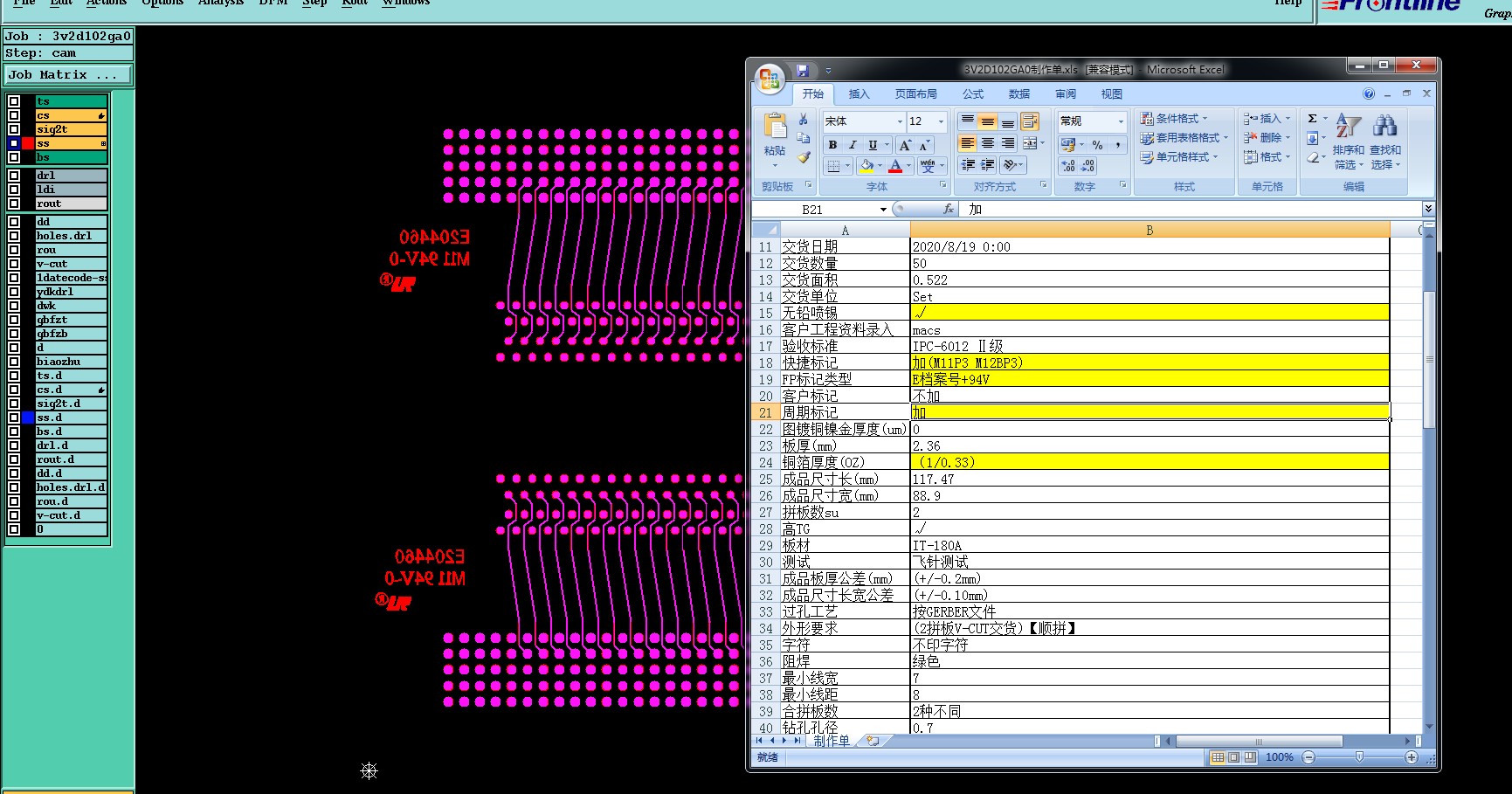
Task: Switch to the 插入 ribbon tab
Action: (x=859, y=94)
